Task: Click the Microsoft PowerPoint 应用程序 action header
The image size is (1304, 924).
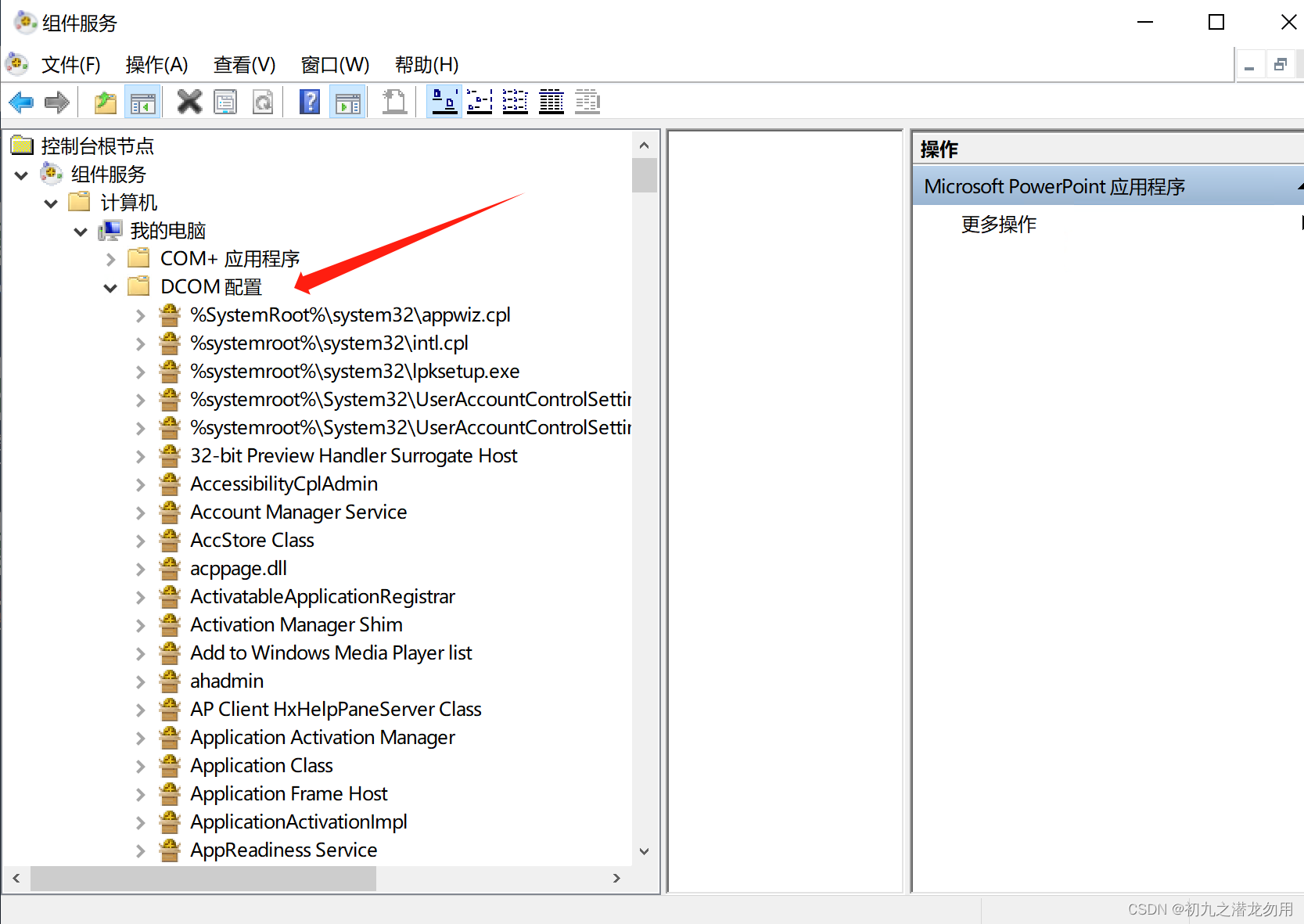Action: click(1108, 186)
